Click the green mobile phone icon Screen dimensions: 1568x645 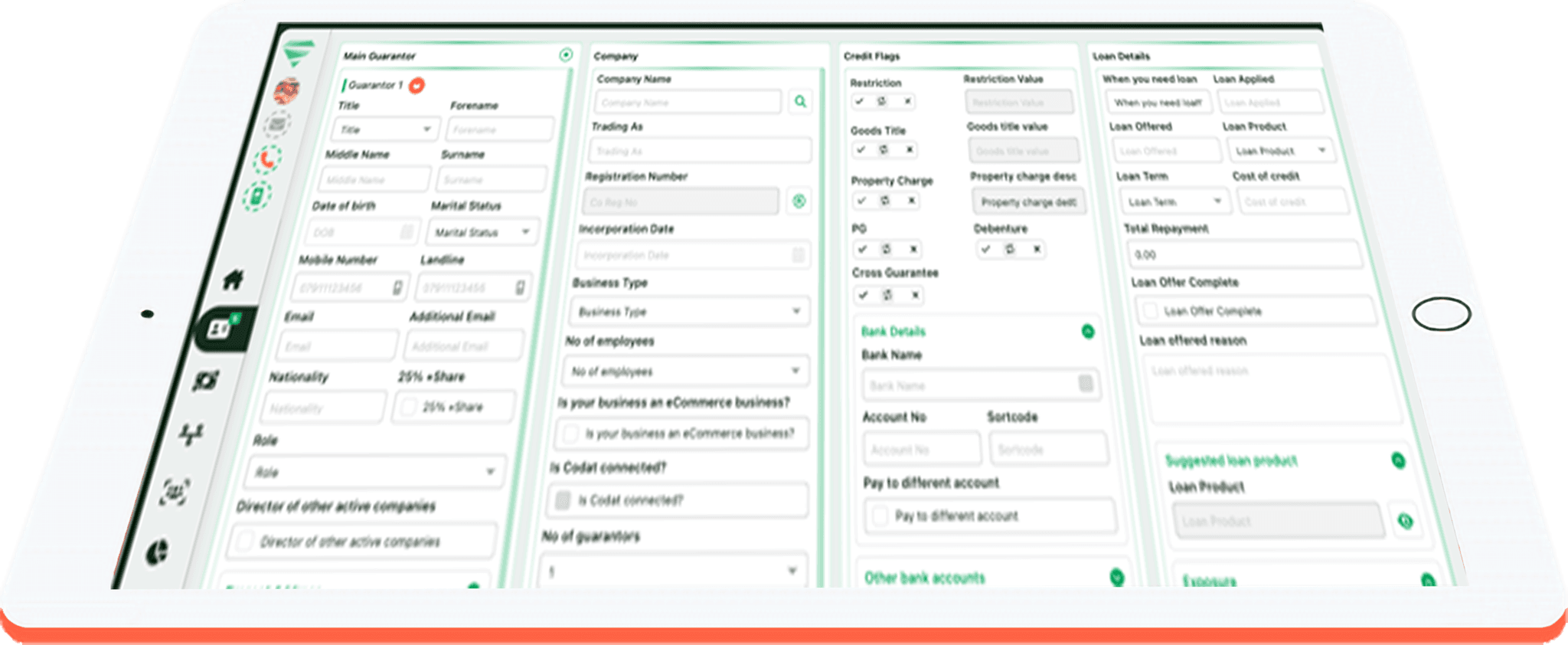pos(256,196)
